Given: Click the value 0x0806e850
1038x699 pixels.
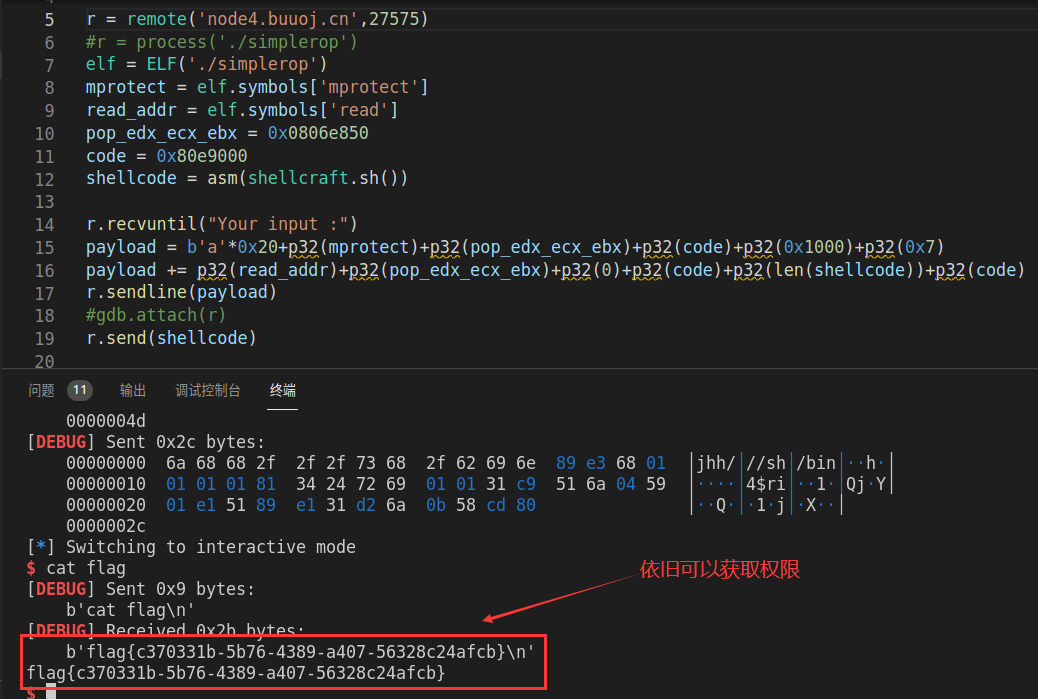Looking at the screenshot, I should 318,133.
